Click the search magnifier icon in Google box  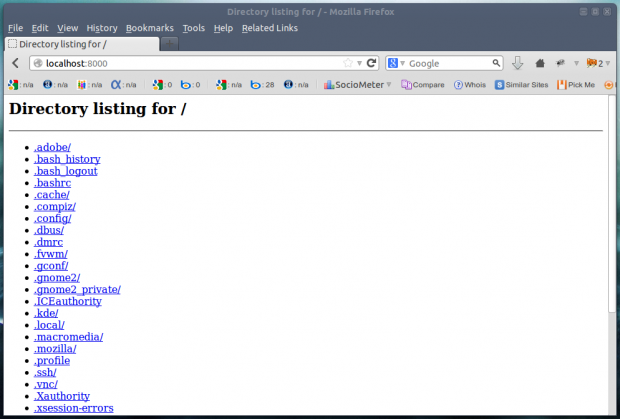(496, 63)
